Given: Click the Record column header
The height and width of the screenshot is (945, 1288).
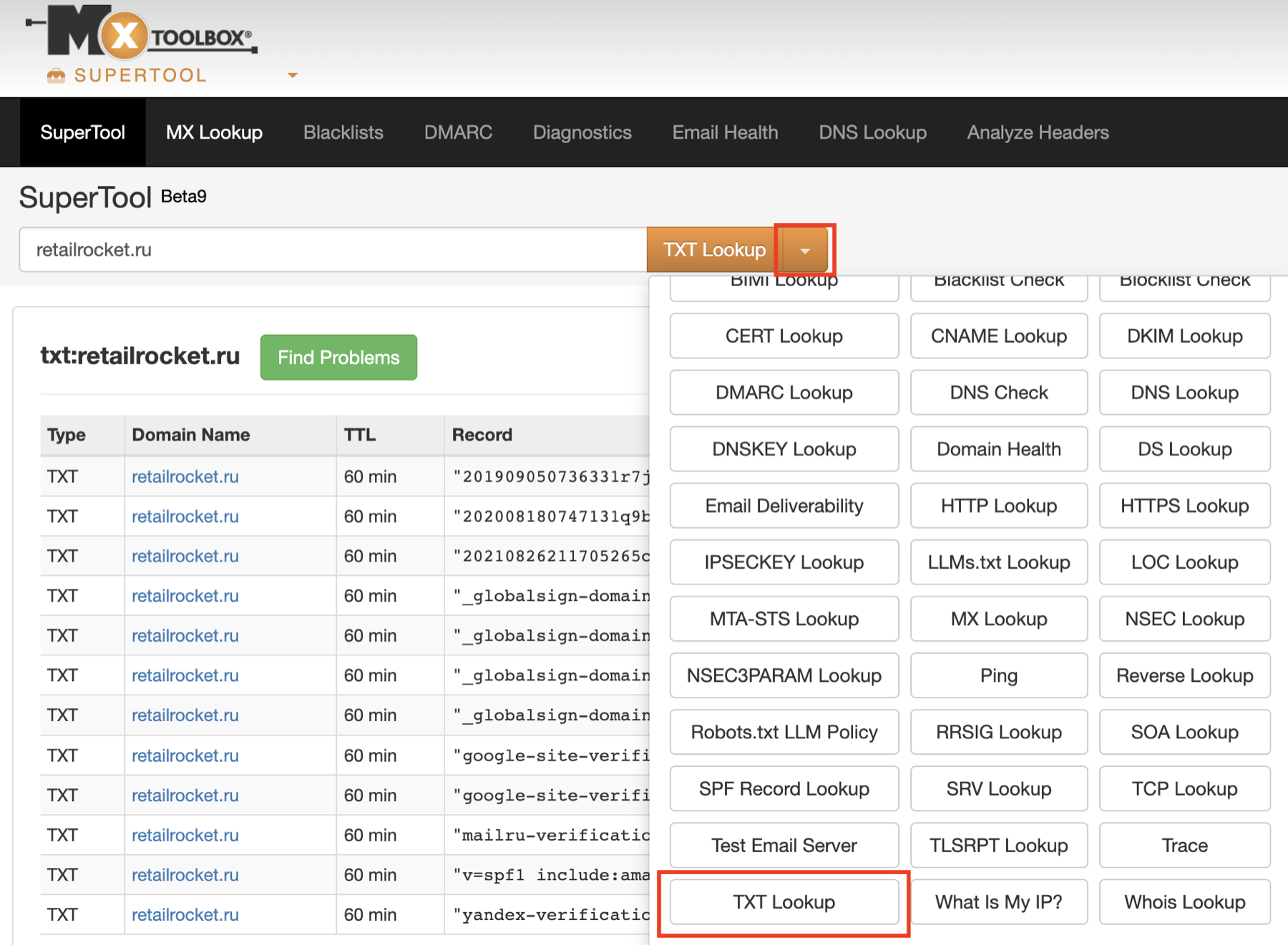Looking at the screenshot, I should tap(482, 435).
